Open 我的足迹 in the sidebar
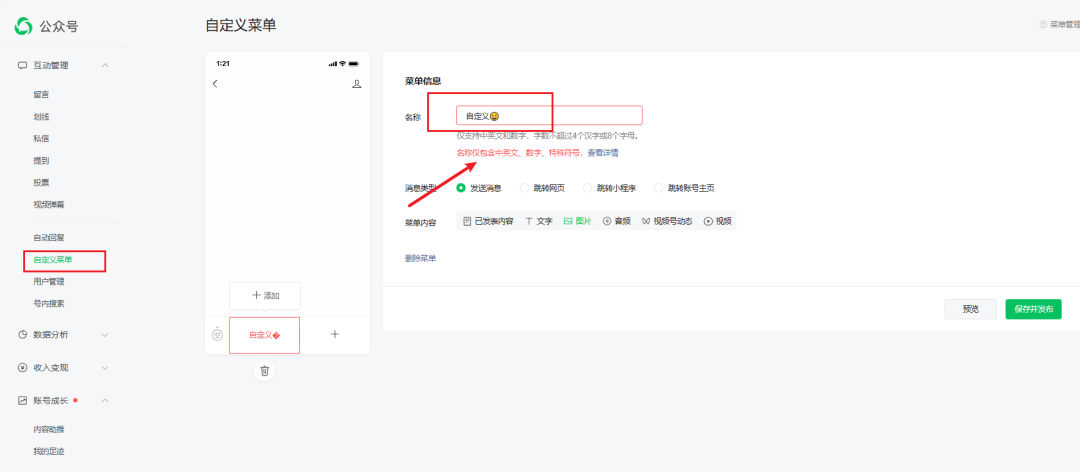The image size is (1080, 472). [x=49, y=451]
